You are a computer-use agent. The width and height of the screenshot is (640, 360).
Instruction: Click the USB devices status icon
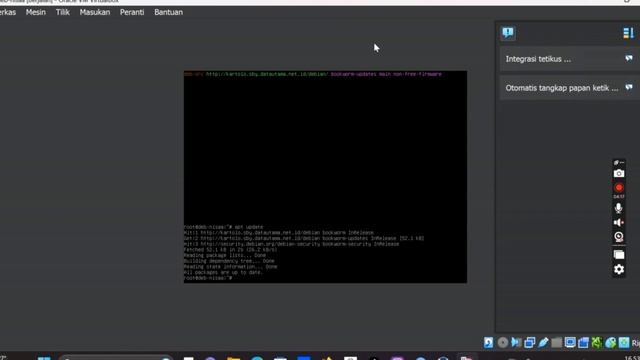coord(543,343)
